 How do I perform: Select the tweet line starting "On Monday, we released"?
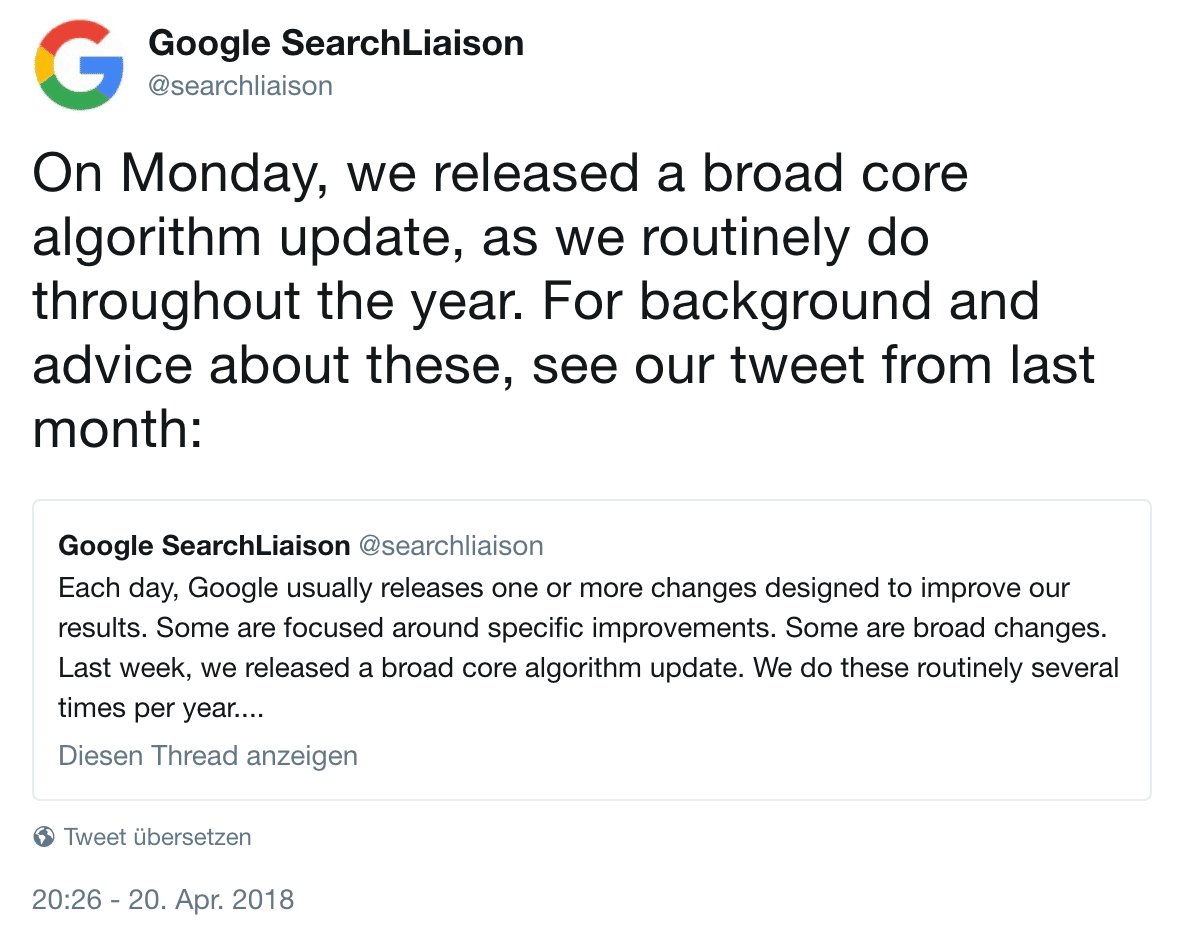pyautogui.click(x=500, y=174)
